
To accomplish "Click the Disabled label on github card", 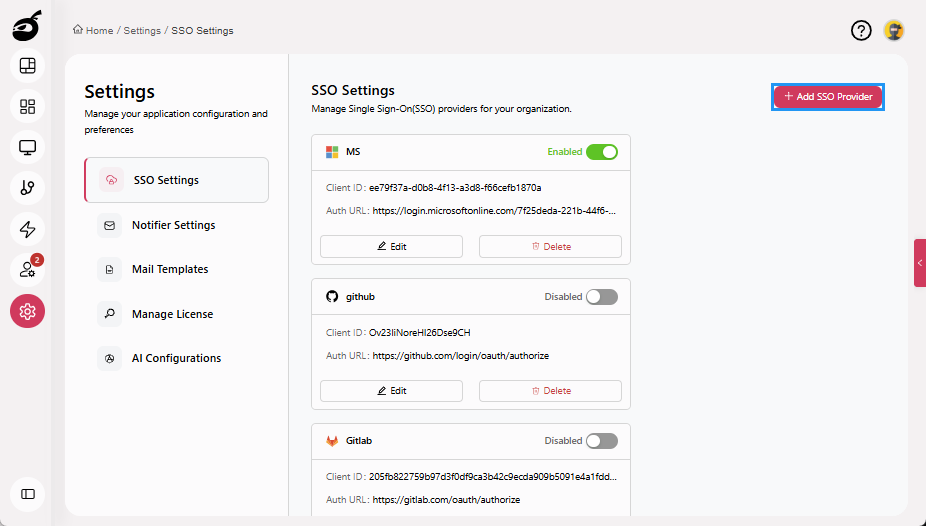I will (563, 297).
